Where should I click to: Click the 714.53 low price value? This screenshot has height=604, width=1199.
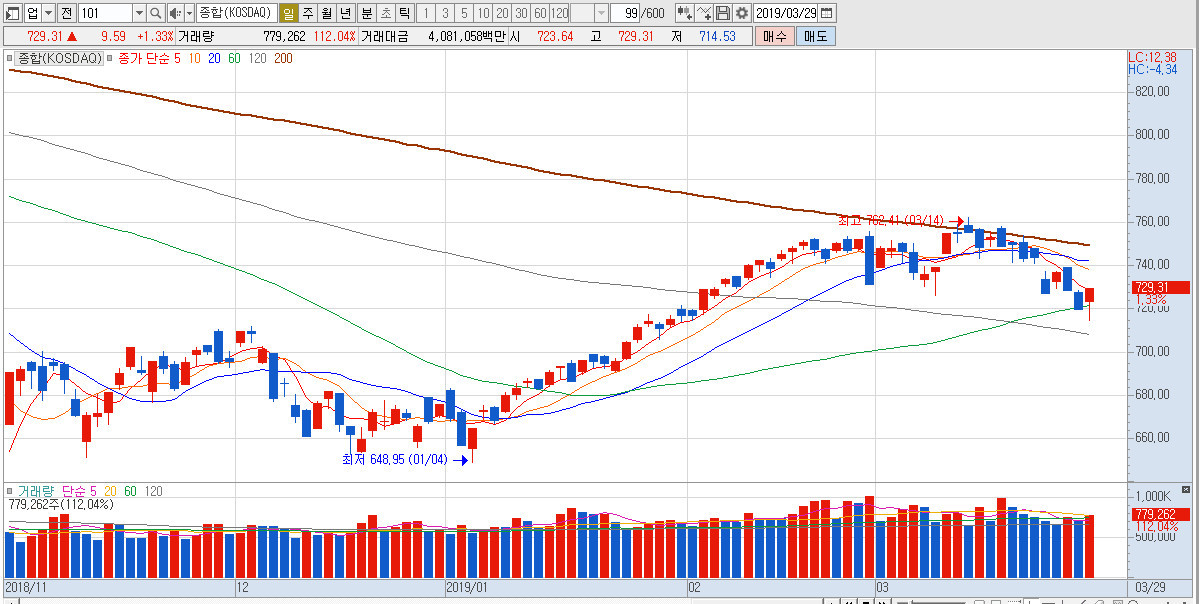click(x=717, y=36)
